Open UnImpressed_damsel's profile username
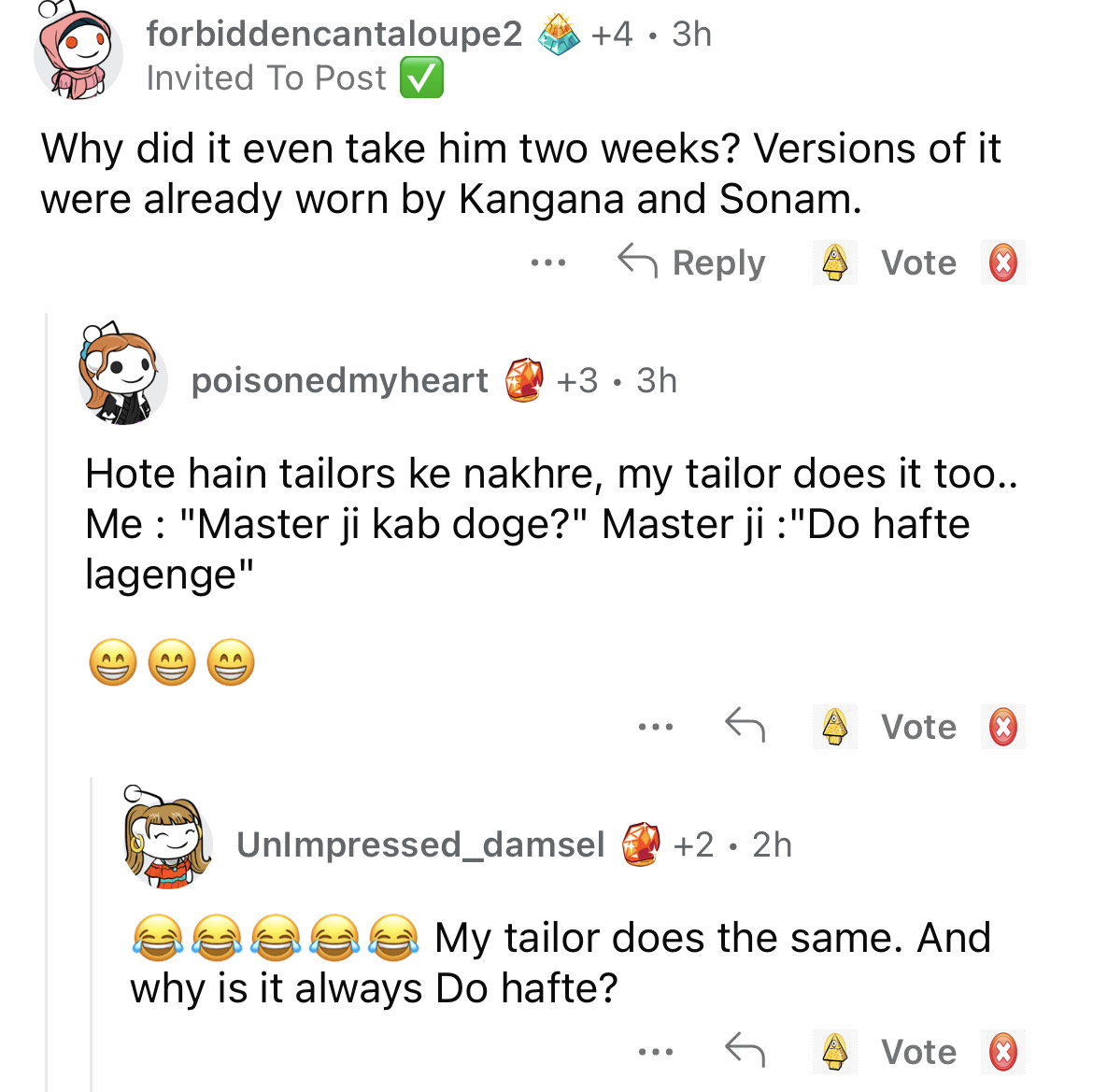This screenshot has height=1092, width=1093. [420, 844]
